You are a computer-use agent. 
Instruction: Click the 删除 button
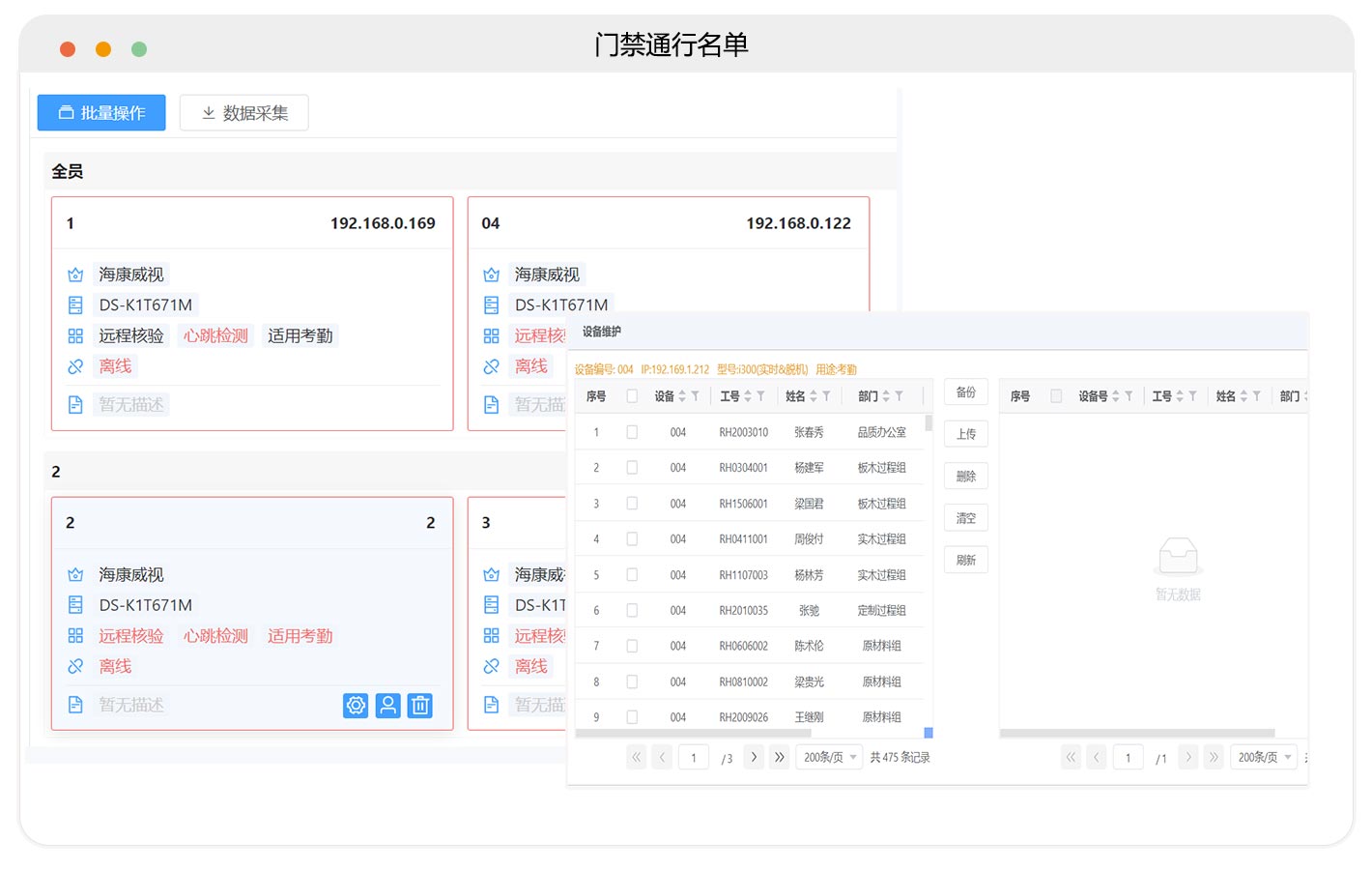(966, 477)
